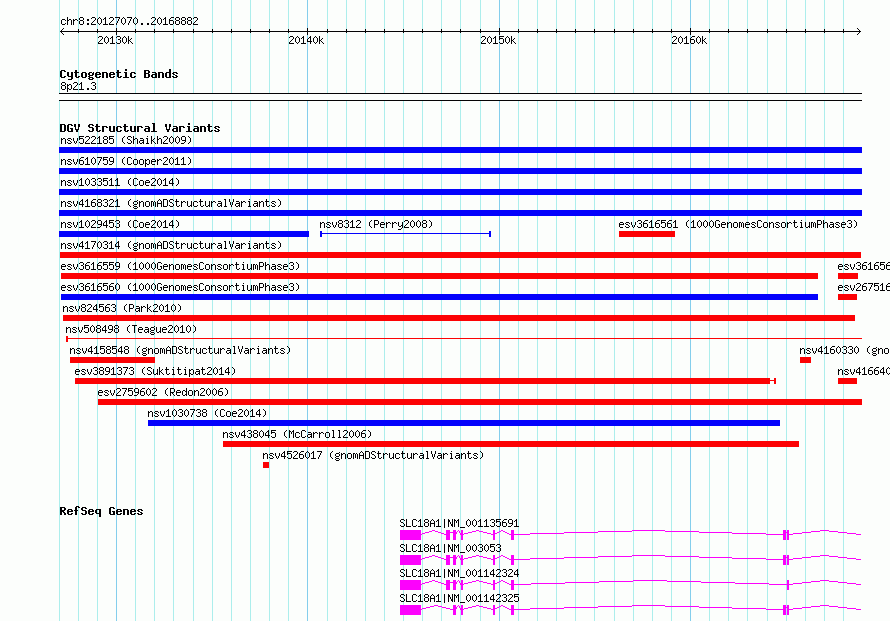890x621 pixels.
Task: Click the 20140k ruler tick label
Action: (307, 40)
